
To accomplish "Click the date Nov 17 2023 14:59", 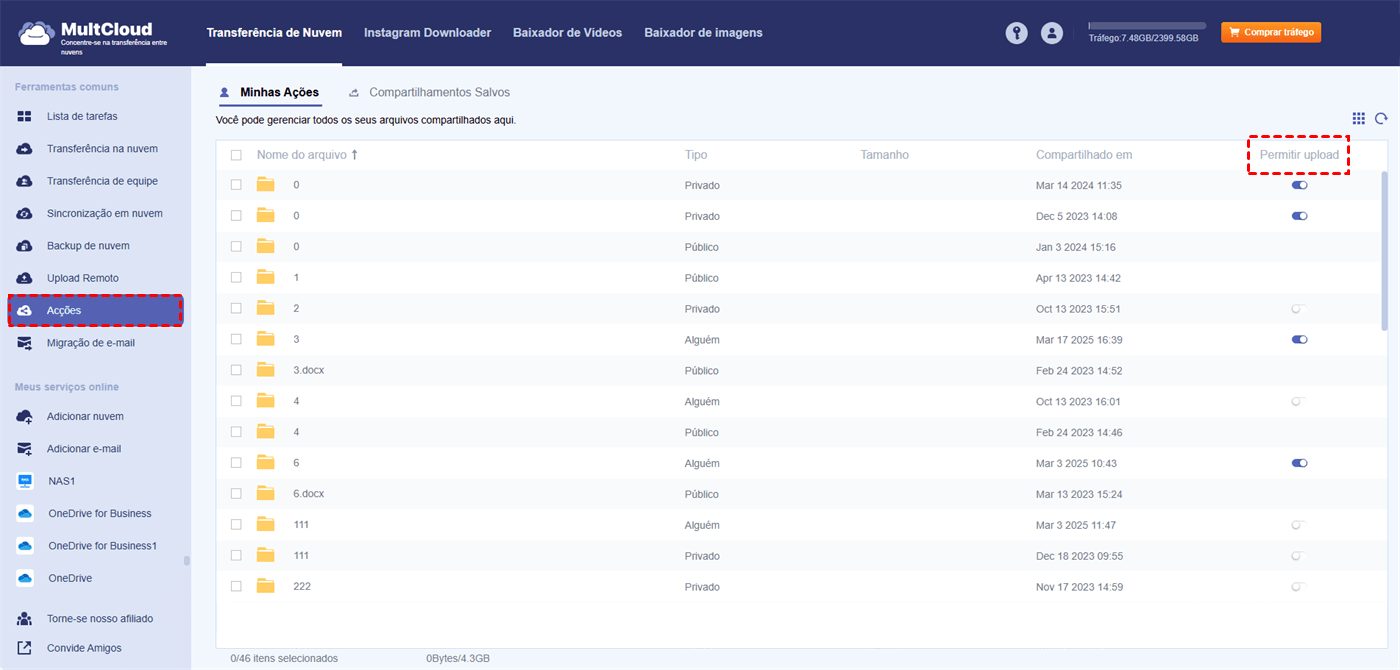I will click(x=1079, y=587).
